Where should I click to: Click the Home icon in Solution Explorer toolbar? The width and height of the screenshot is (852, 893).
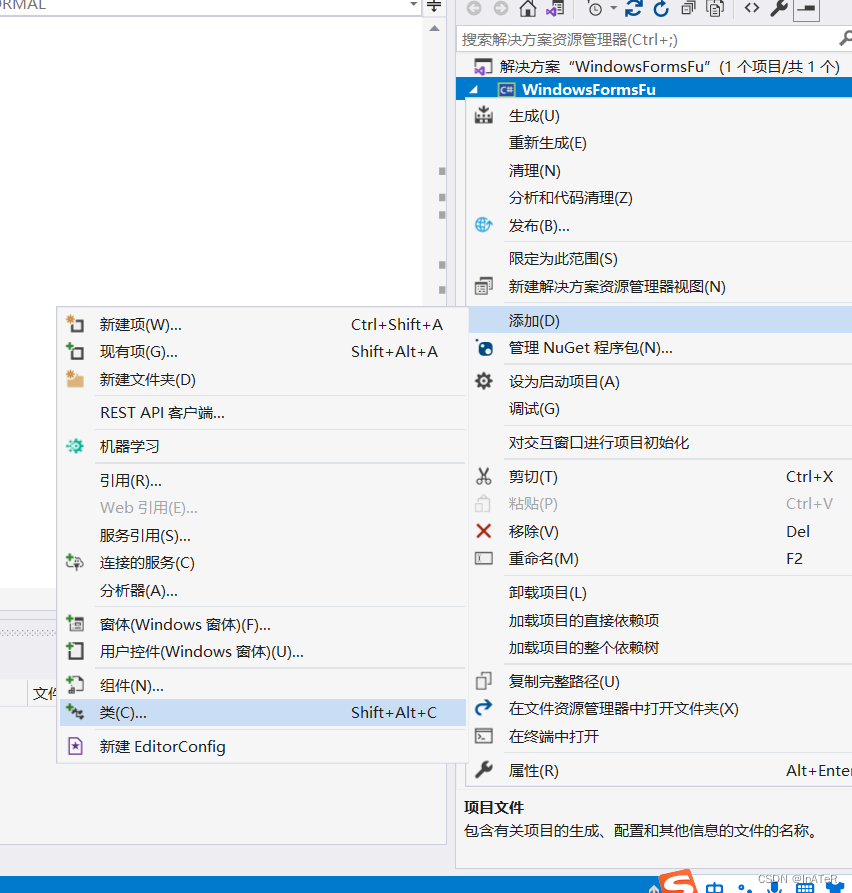coord(528,9)
